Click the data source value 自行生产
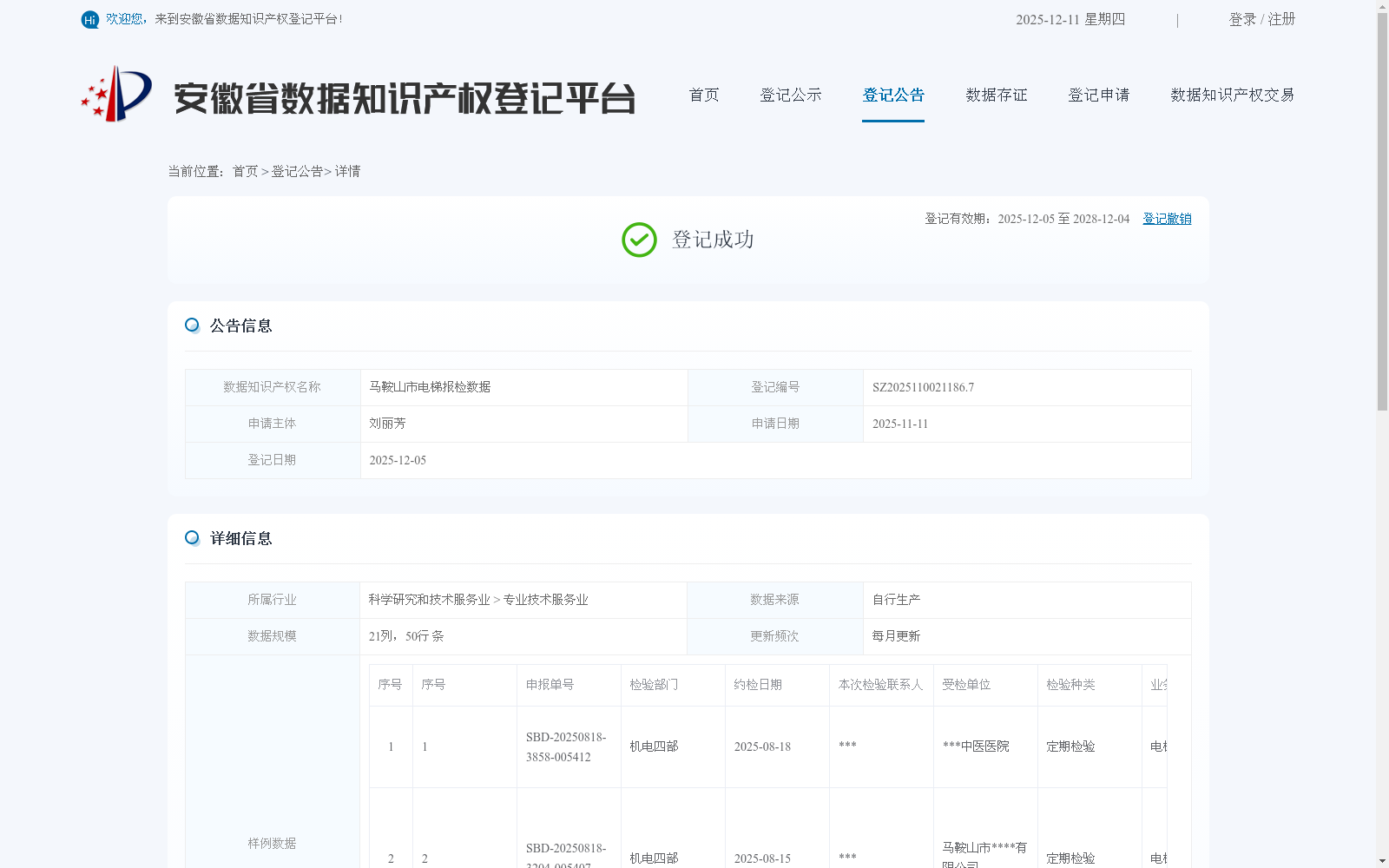 click(896, 600)
